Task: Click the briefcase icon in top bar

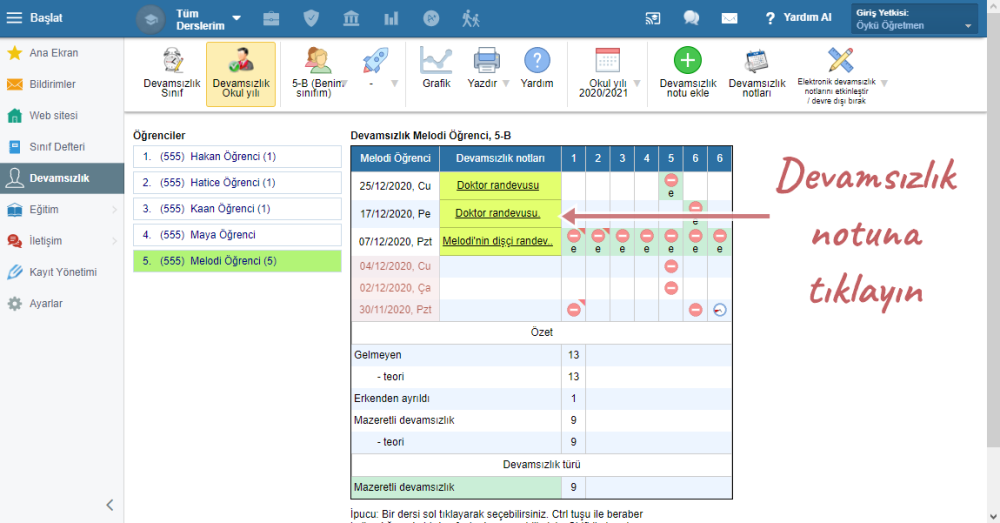Action: 271,18
